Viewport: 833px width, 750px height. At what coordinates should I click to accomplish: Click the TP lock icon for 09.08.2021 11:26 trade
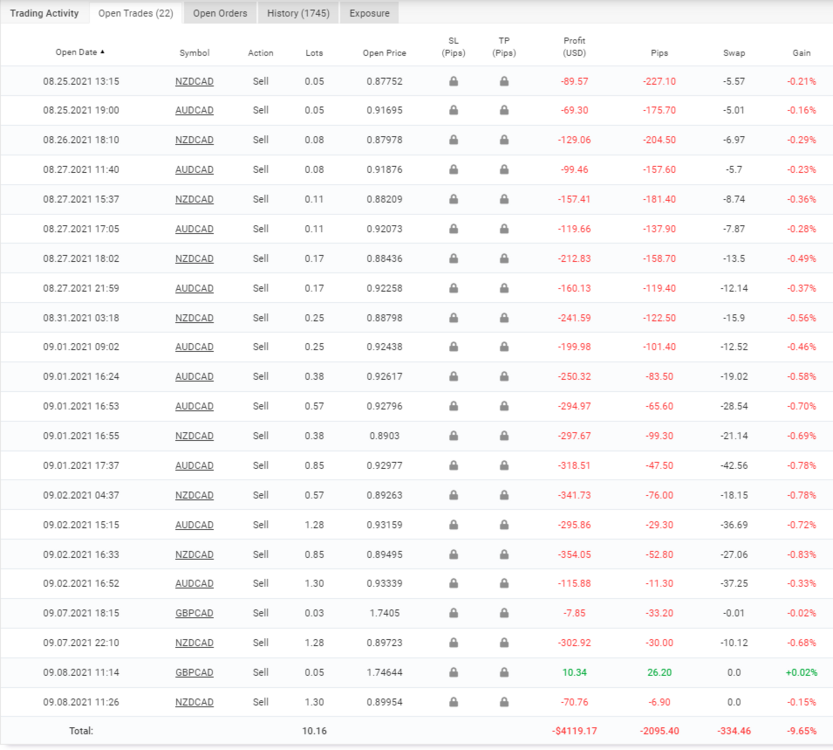point(504,702)
